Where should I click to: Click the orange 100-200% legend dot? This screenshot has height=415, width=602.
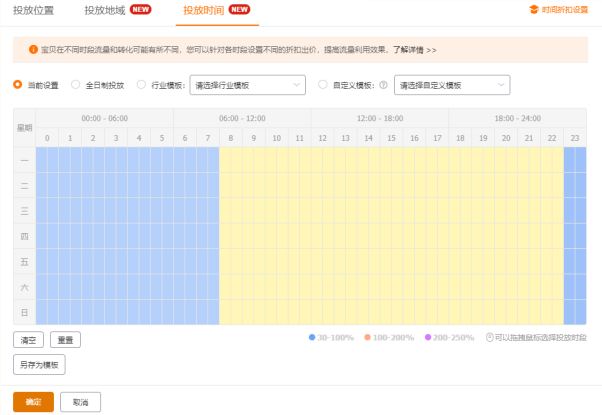click(367, 337)
